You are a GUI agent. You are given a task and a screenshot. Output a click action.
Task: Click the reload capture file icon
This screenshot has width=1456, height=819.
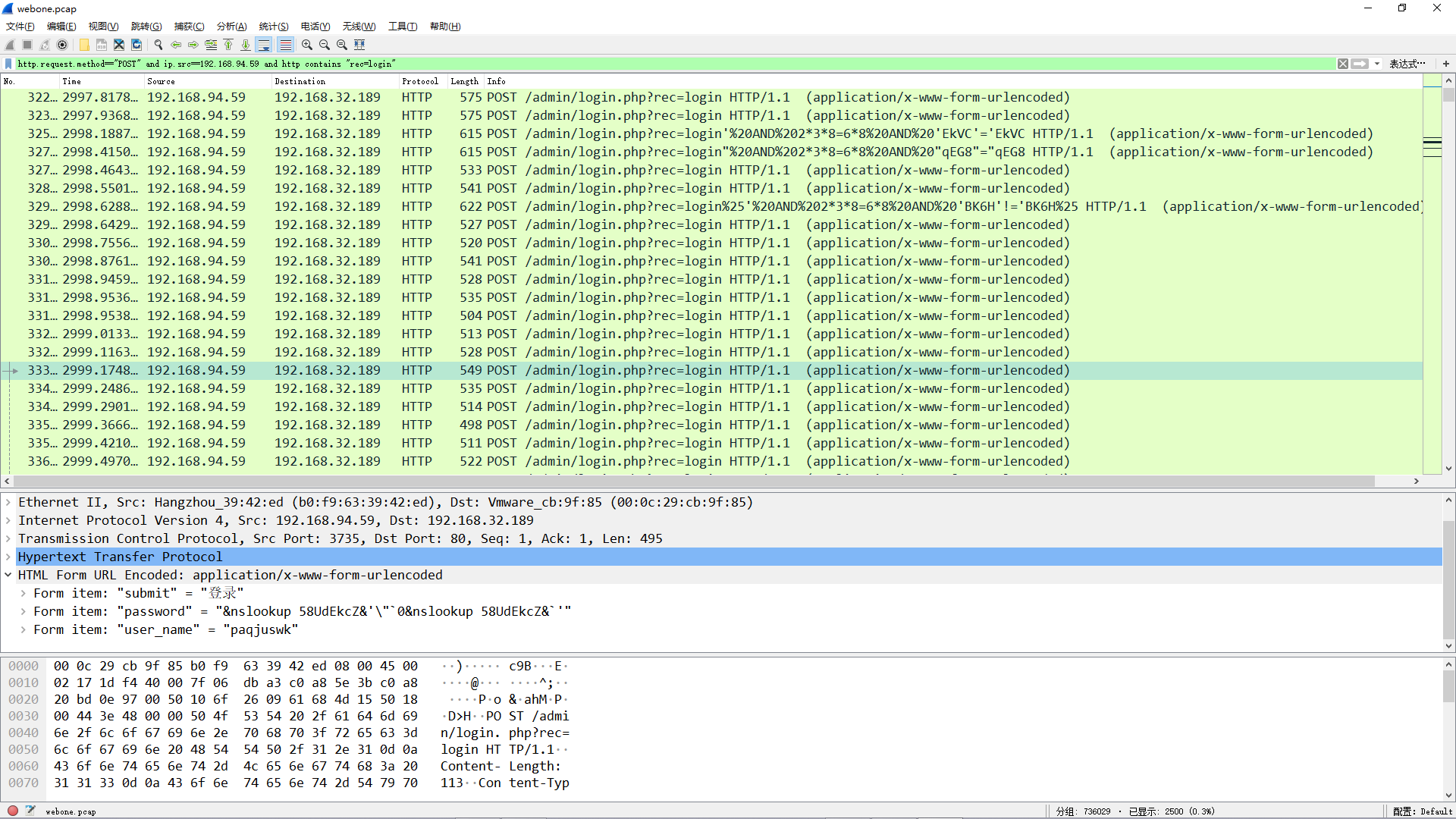tap(136, 45)
